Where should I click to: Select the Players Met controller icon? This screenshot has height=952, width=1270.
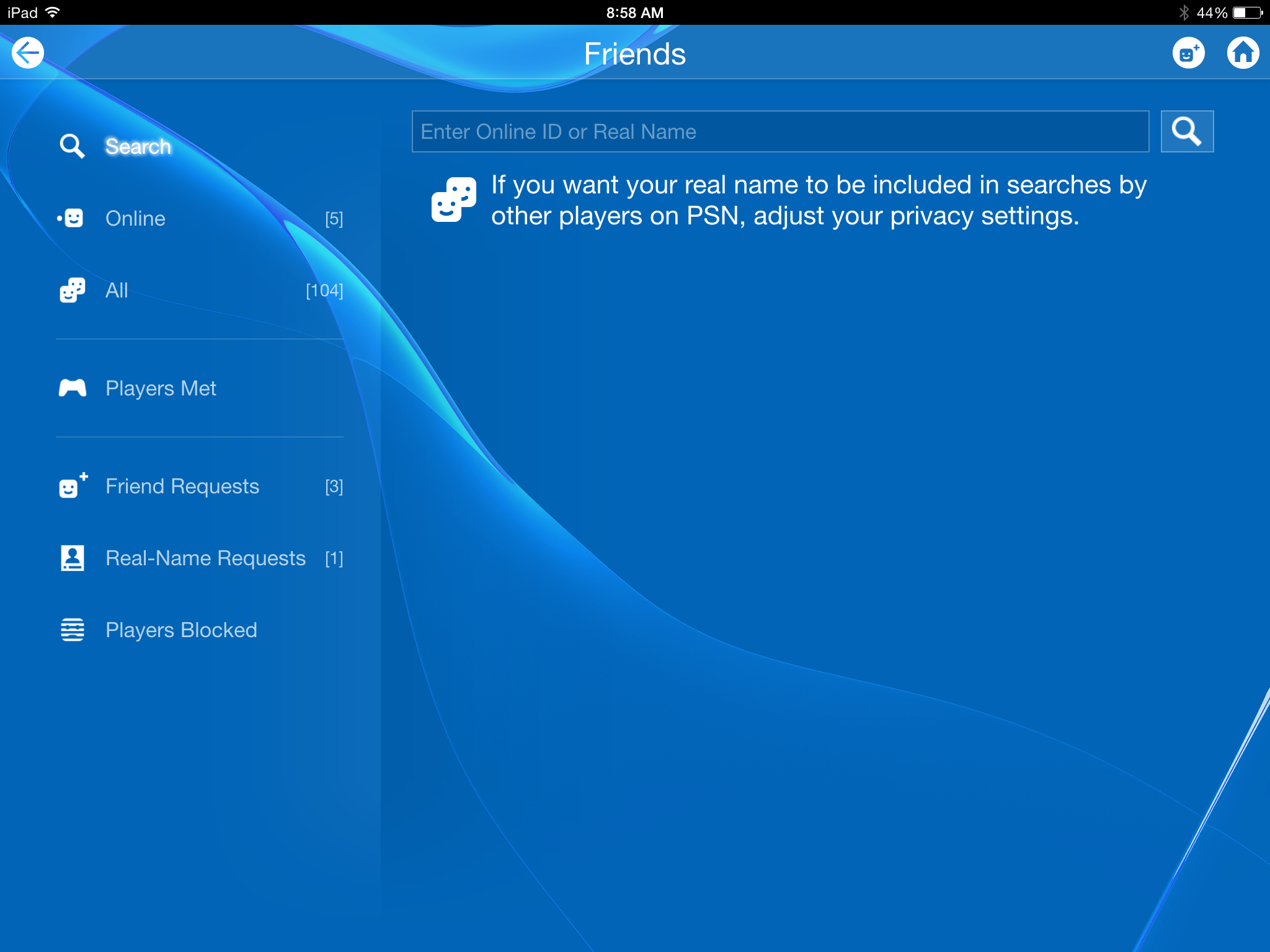click(71, 388)
